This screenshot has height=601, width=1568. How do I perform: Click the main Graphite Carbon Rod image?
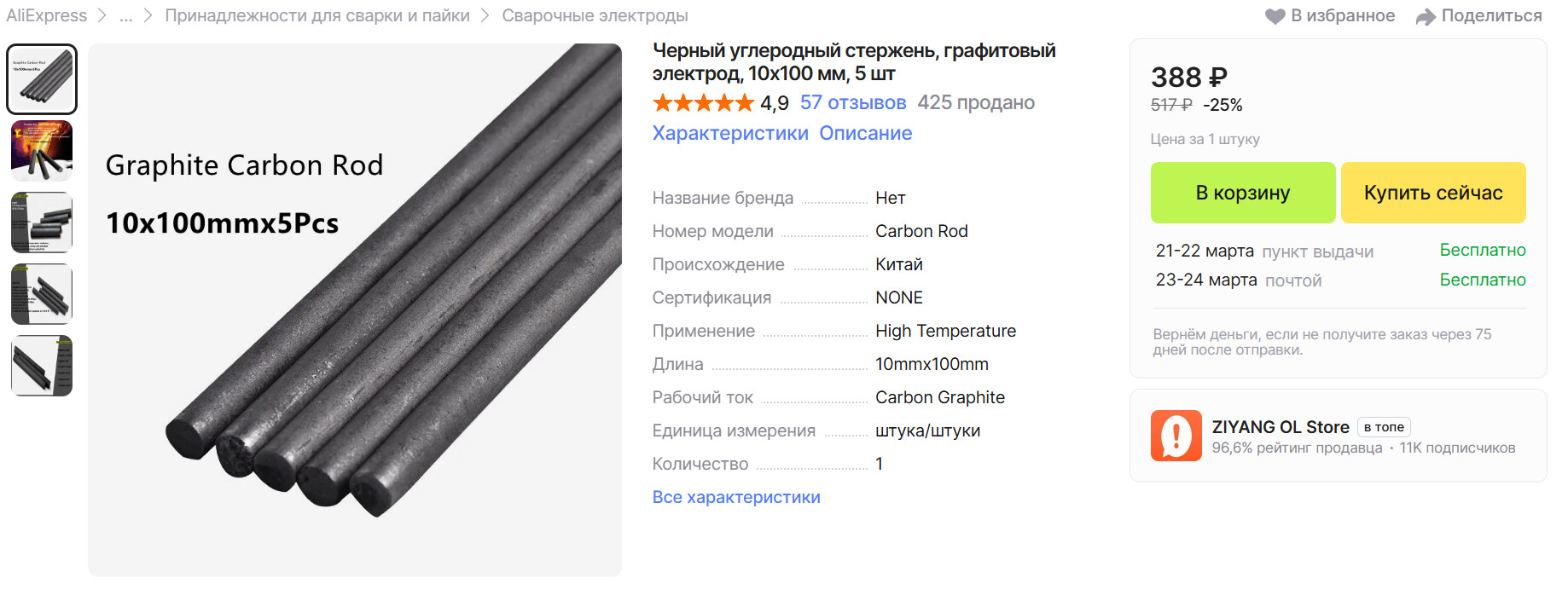(355, 310)
